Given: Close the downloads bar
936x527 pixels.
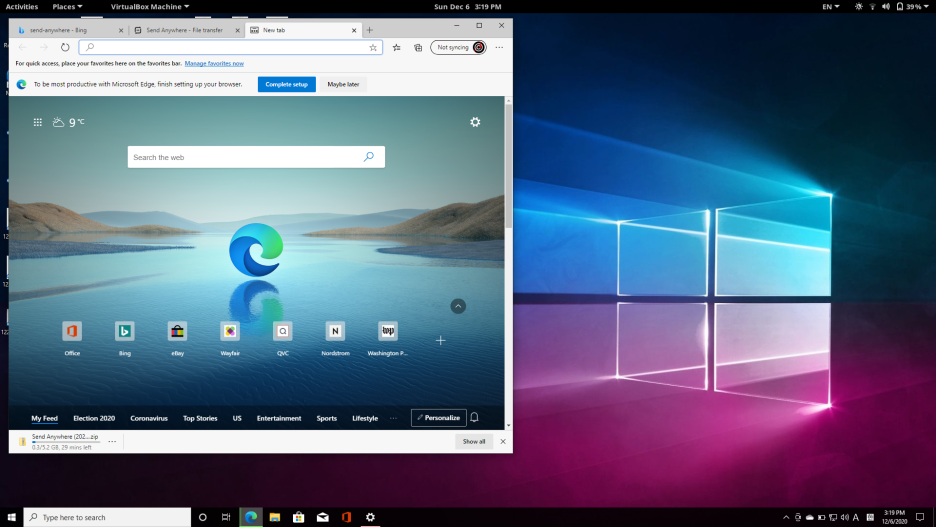Looking at the screenshot, I should [503, 442].
